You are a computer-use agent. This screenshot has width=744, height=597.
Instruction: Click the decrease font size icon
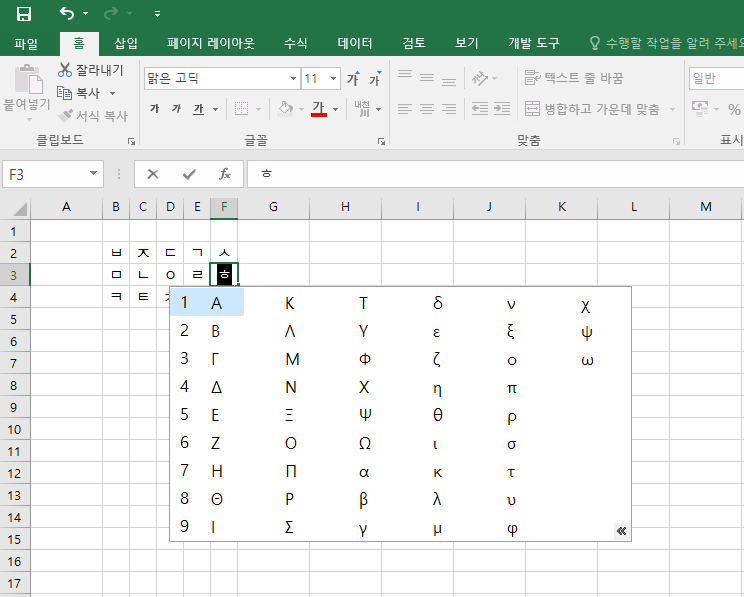(375, 78)
